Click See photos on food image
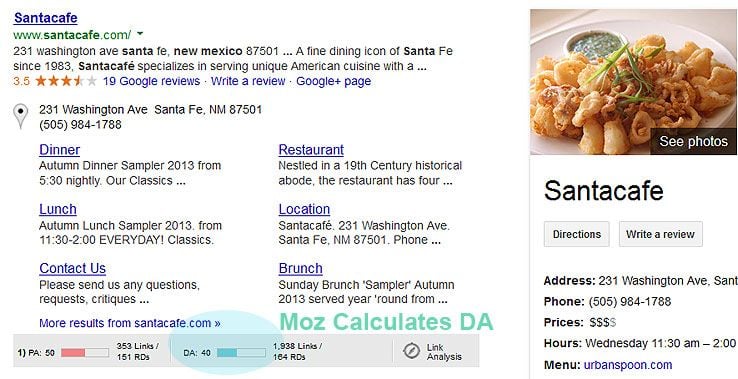Viewport: 738px width, 379px height. point(693,141)
